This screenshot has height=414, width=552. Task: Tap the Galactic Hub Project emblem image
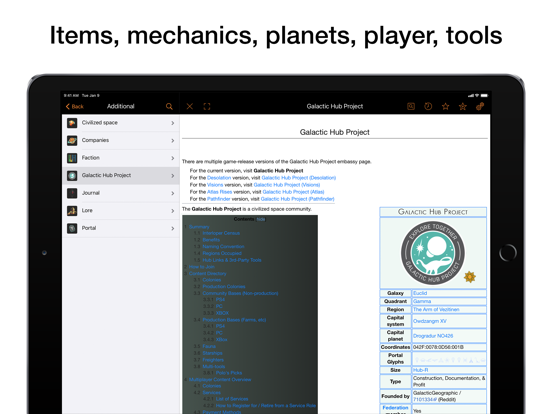432,253
